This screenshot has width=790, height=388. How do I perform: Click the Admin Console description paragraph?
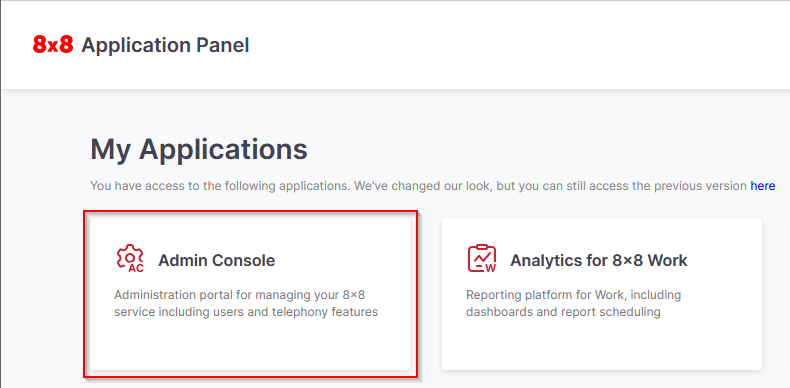[x=246, y=303]
